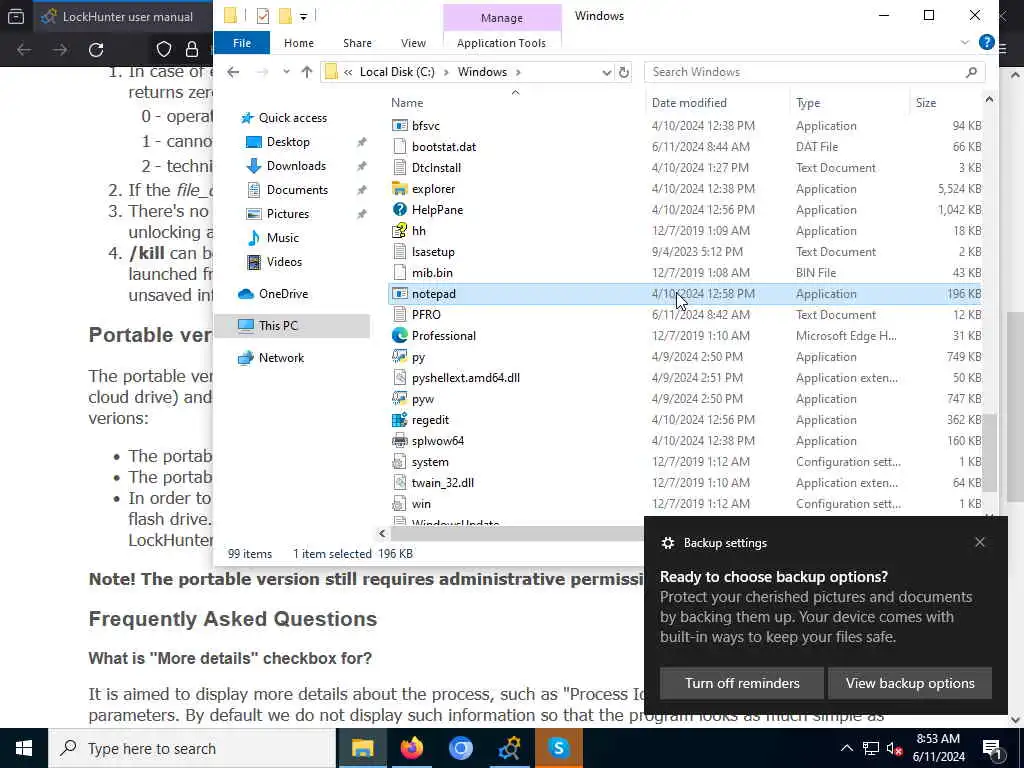Open the recent locations dropdown arrow
The height and width of the screenshot is (768, 1024).
pyautogui.click(x=286, y=72)
